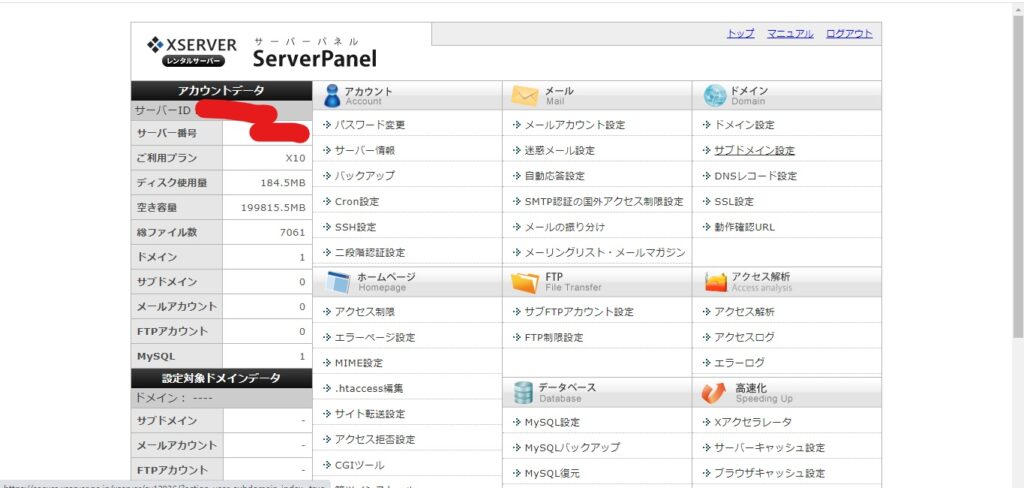Open SSH設定 page
Viewport: 1024px width, 488px height.
tap(355, 227)
